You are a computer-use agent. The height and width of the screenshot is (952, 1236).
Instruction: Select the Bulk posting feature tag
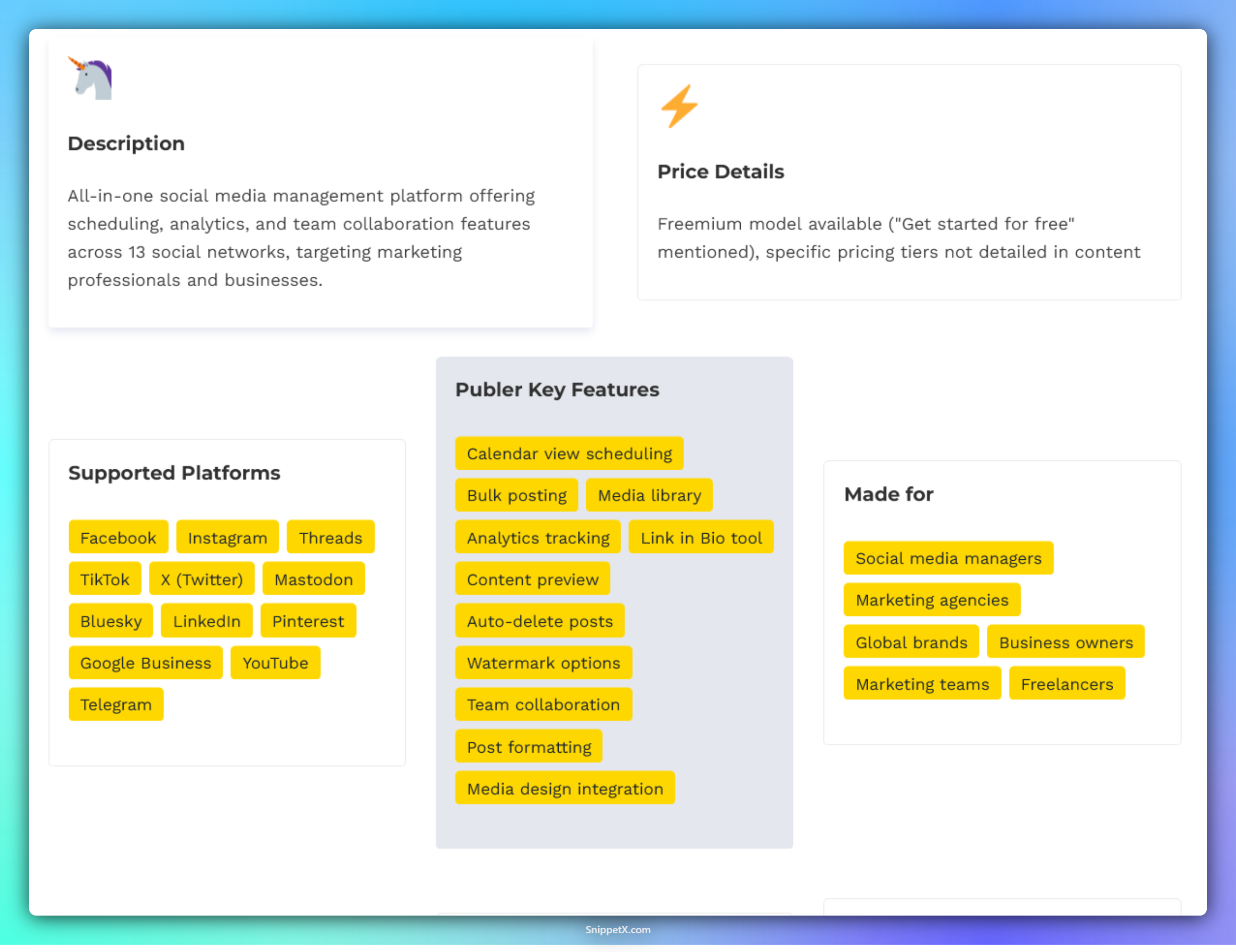[517, 495]
